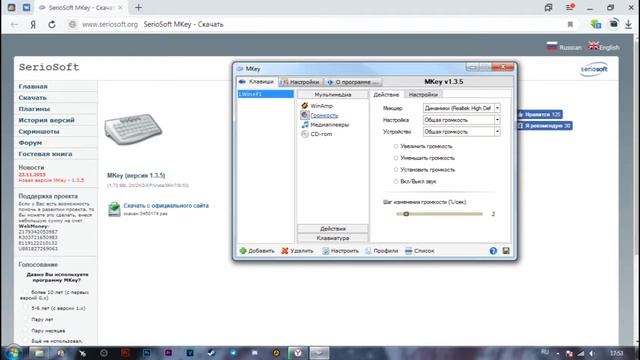Click the green Добавить add button

[257, 251]
